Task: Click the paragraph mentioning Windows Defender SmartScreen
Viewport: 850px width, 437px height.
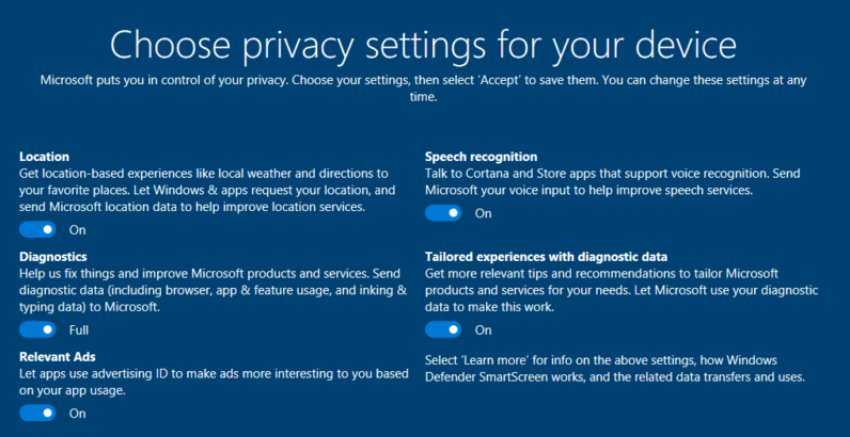Action: pos(614,369)
